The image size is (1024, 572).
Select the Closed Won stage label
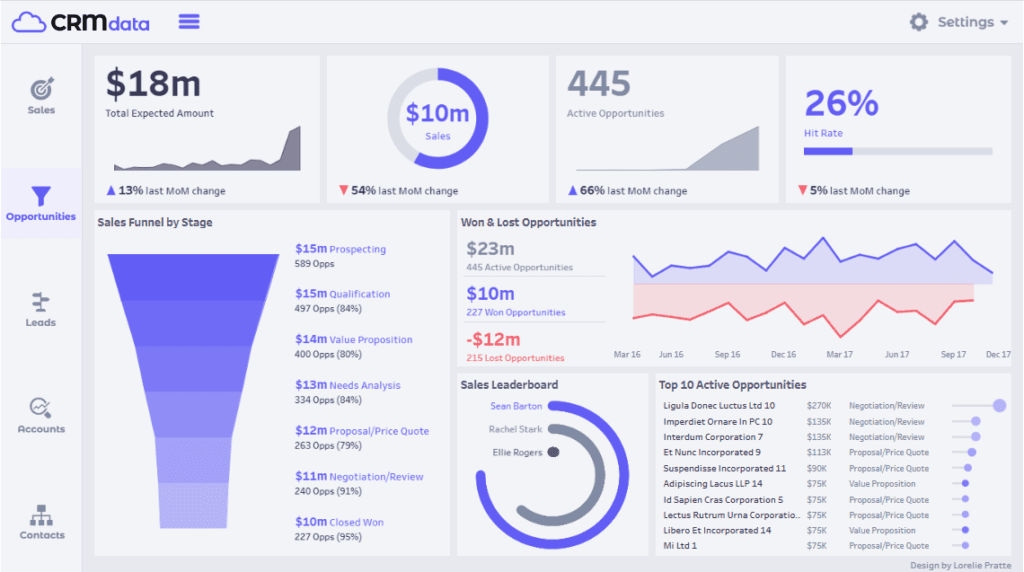356,522
